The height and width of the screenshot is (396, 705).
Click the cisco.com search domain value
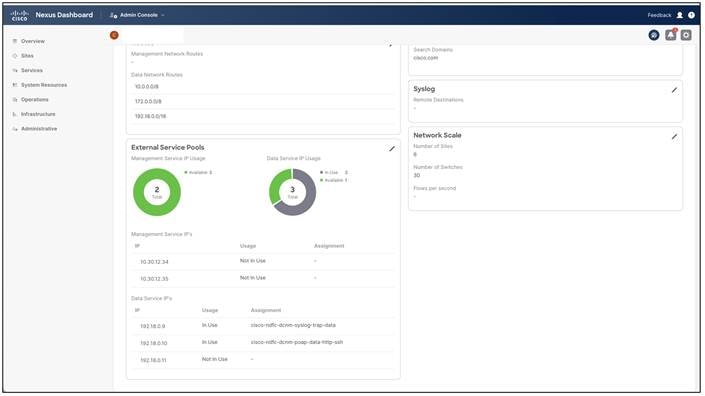[x=425, y=58]
